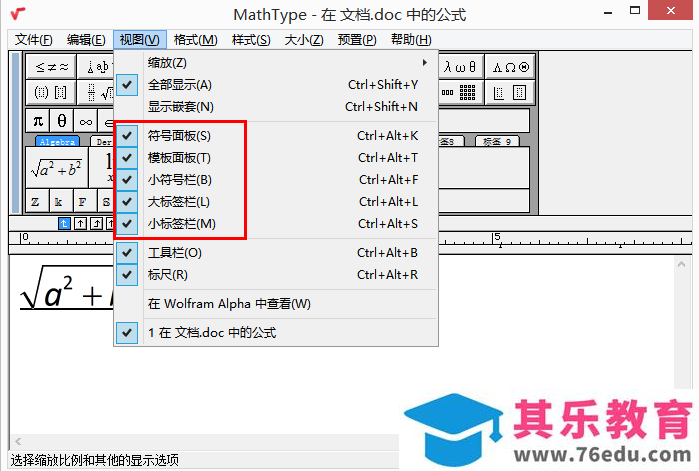Click the horizontal scrollbar left arrow

pos(18,442)
